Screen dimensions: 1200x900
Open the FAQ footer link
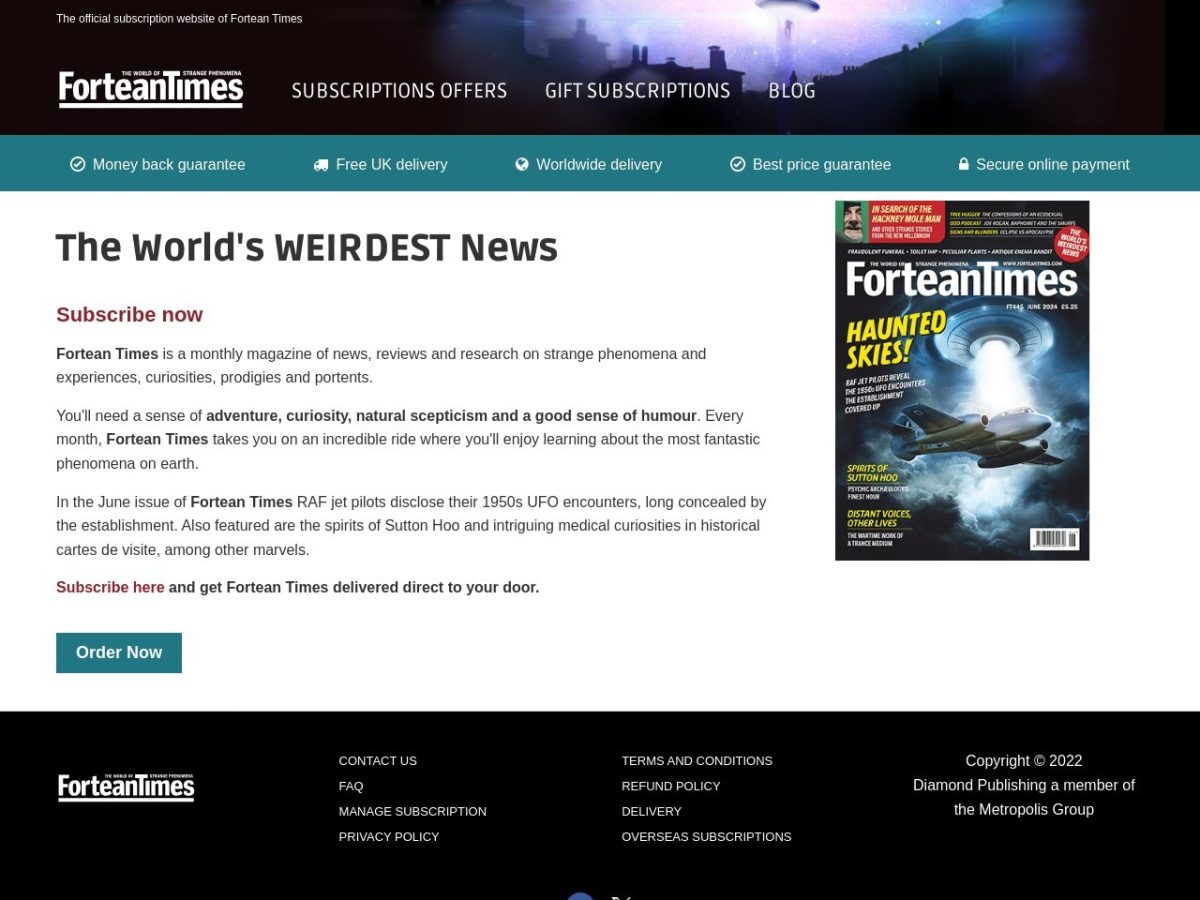(x=351, y=786)
